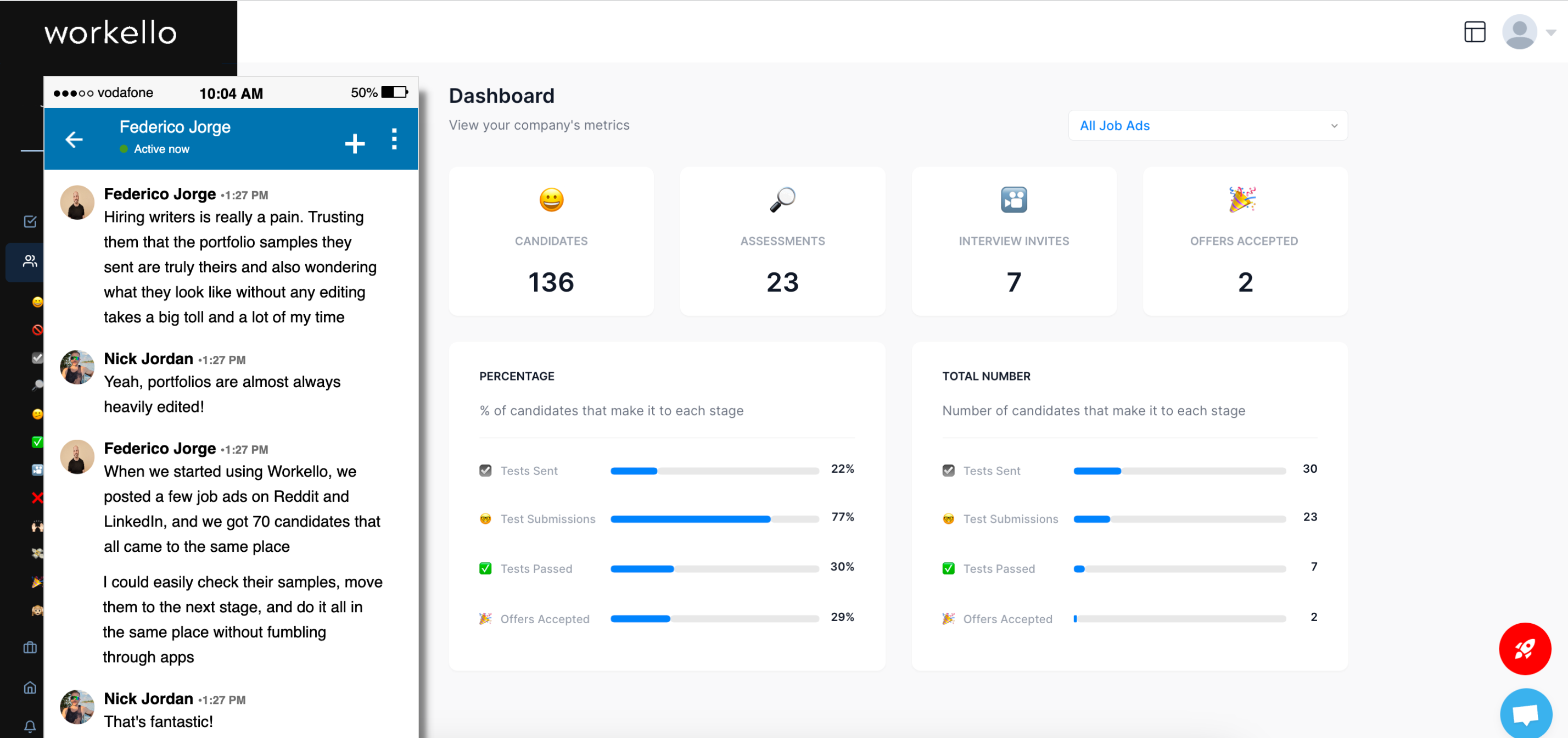
Task: Click the Assessments magnifier icon
Action: click(782, 199)
